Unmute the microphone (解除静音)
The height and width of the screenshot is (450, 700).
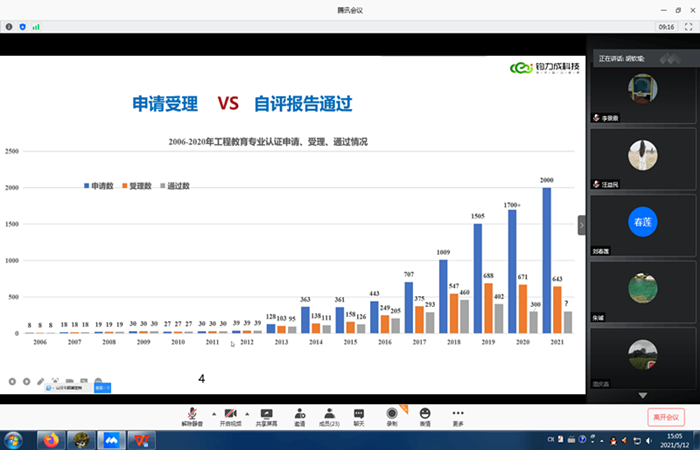point(192,415)
